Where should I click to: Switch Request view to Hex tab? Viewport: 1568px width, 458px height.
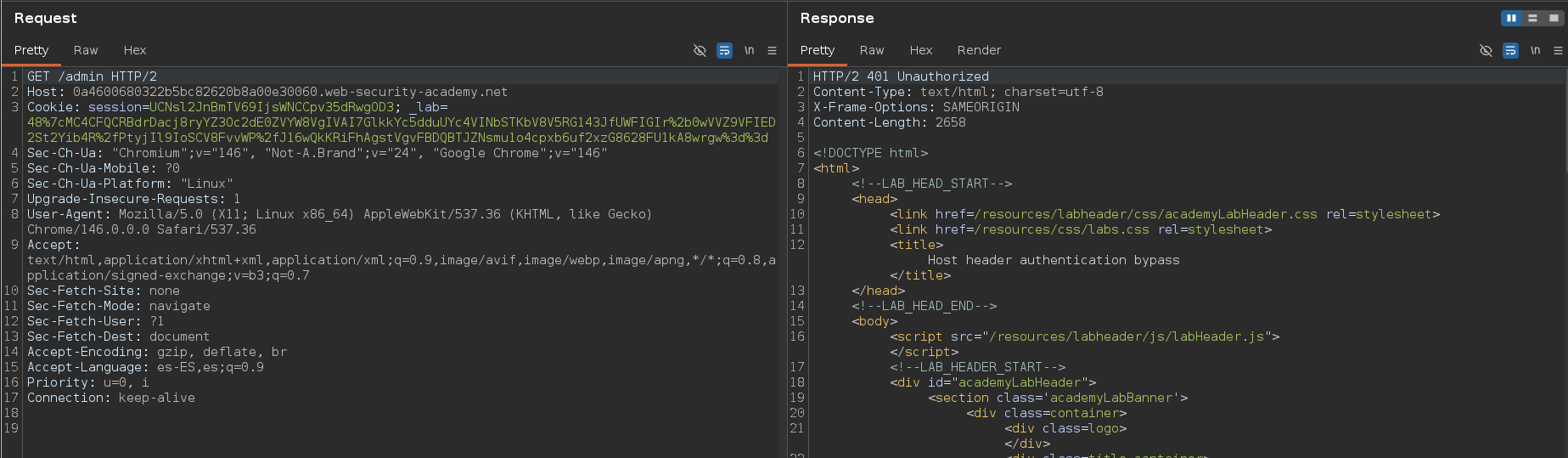(135, 51)
